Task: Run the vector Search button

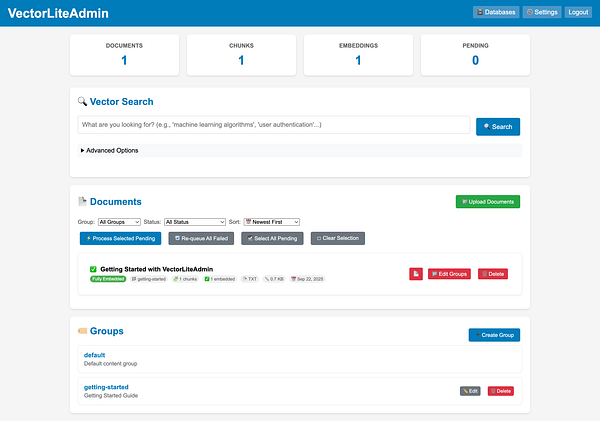Action: point(498,127)
